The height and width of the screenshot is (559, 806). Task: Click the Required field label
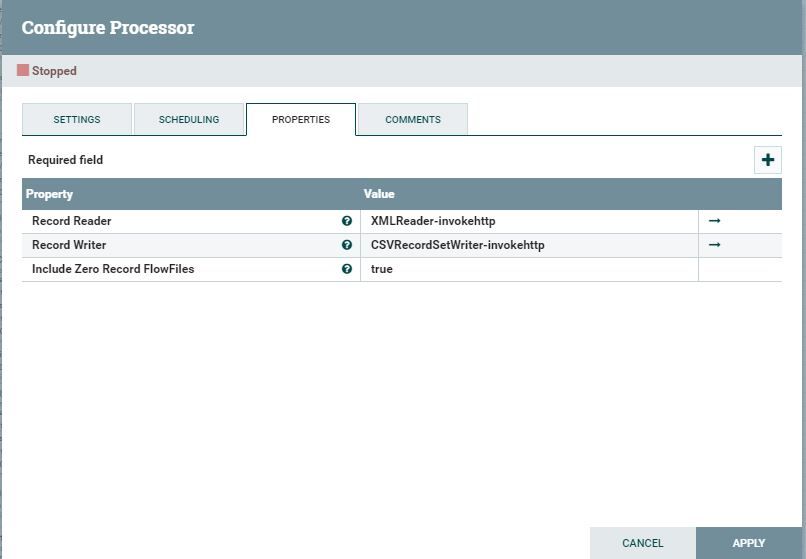pyautogui.click(x=65, y=160)
